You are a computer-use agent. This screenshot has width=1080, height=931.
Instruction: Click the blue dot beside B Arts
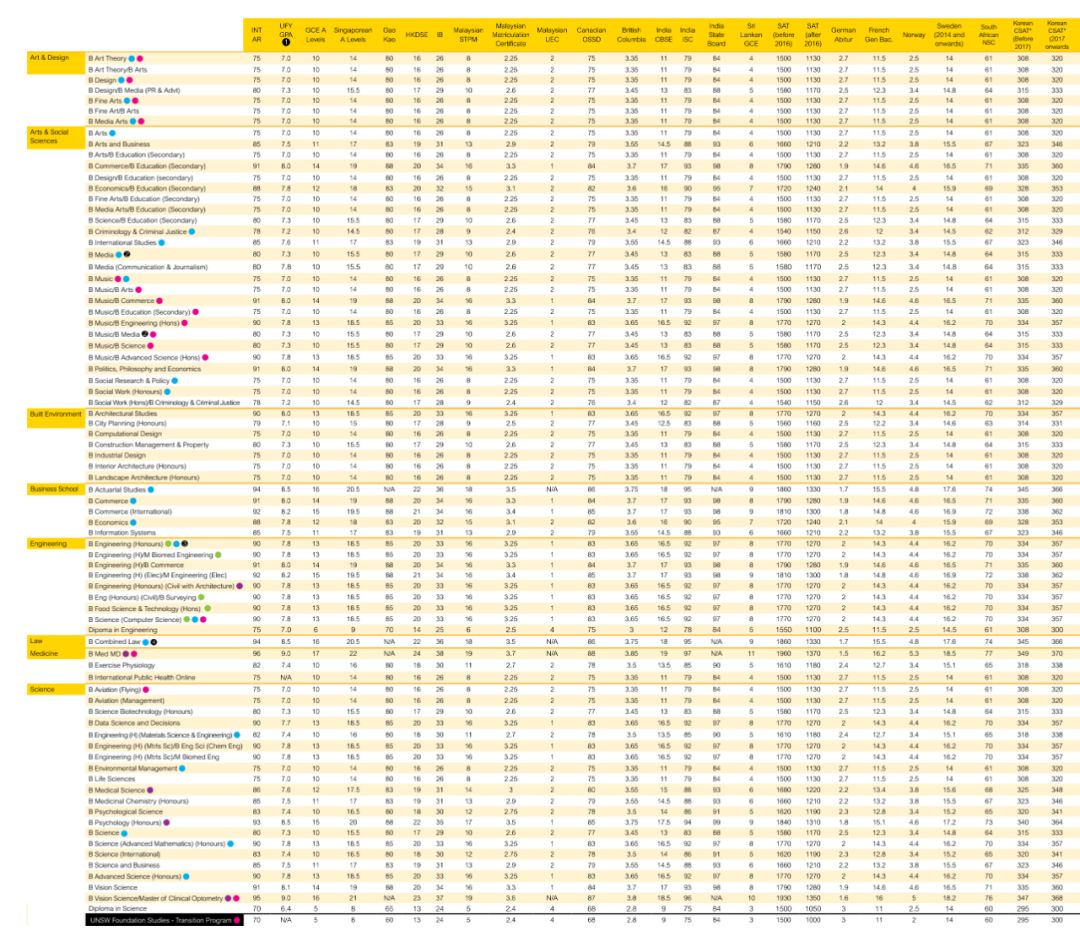click(x=112, y=132)
